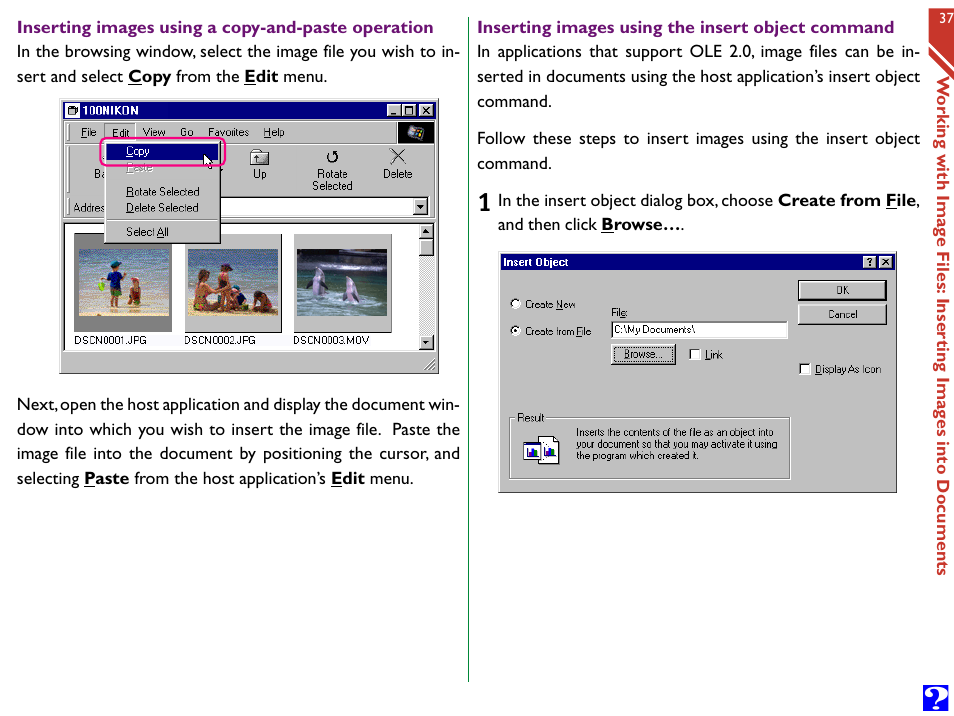Select the DSCN0003.MOV dolphin thumbnail
Image resolution: width=954 pixels, height=716 pixels.
click(342, 282)
